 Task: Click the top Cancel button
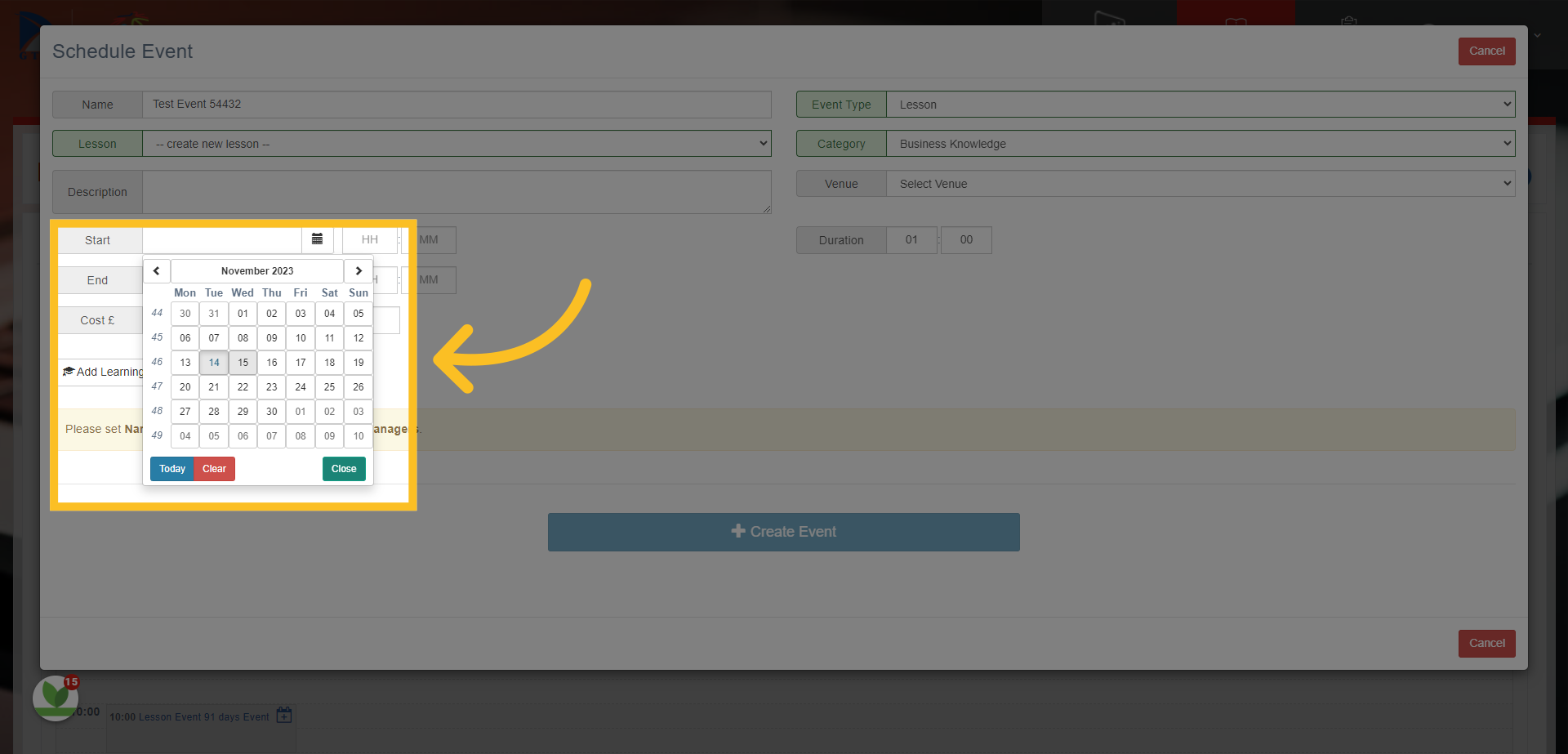point(1487,51)
